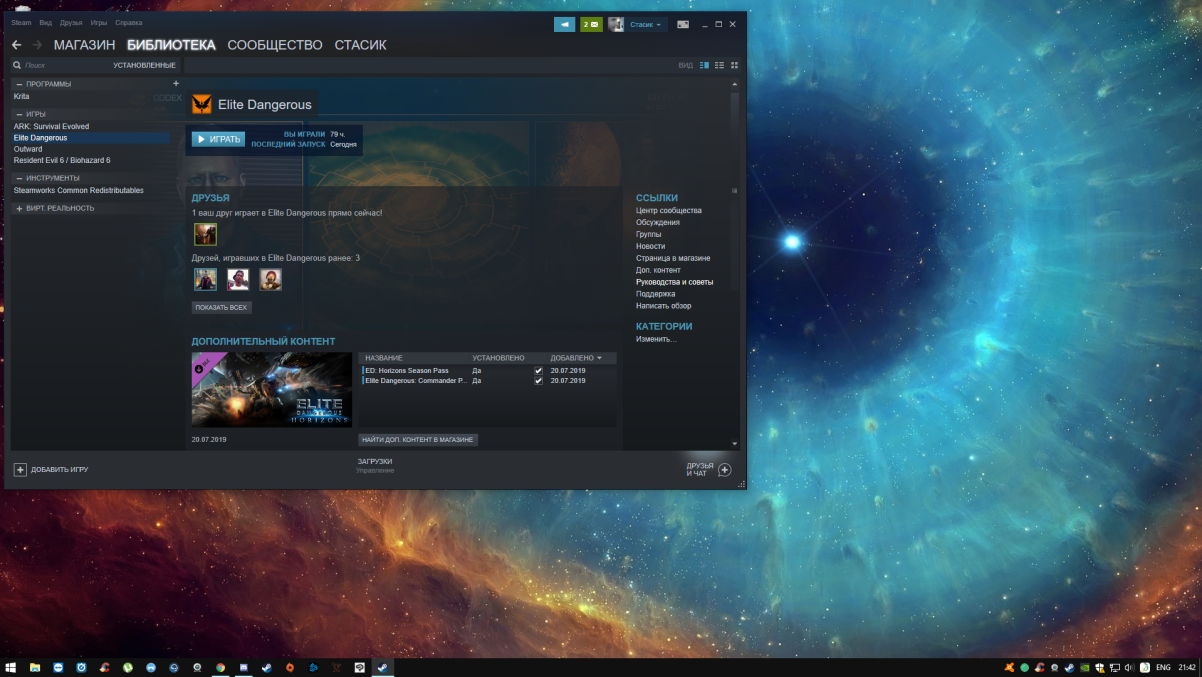Open the Steam menu

click(21, 22)
